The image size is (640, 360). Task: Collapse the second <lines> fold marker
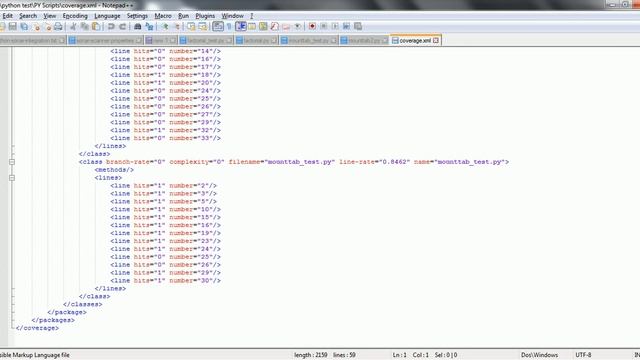pyautogui.click(x=12, y=178)
